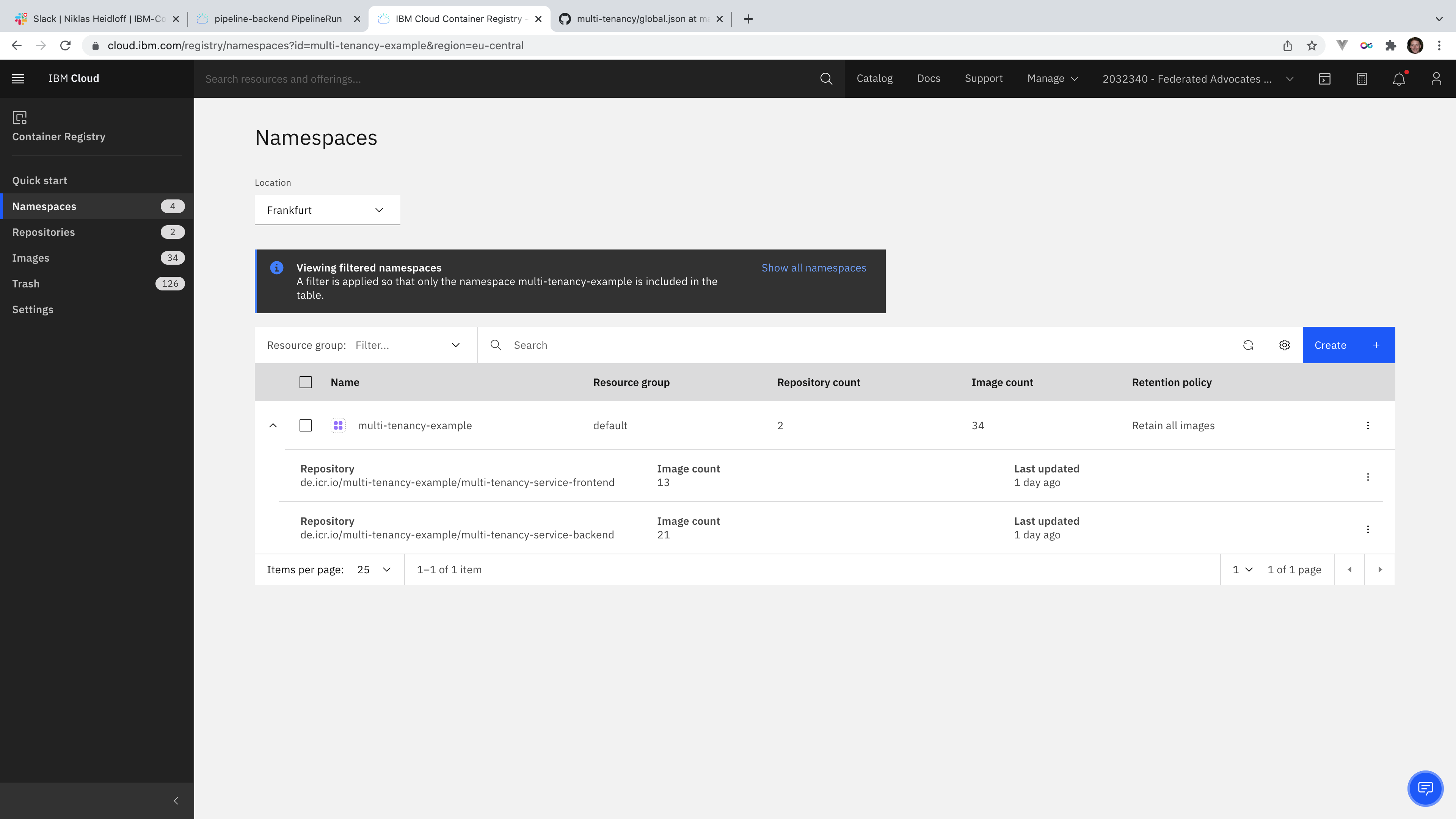
Task: Open the IBM Cloud hamburger navigation menu
Action: coord(18,78)
